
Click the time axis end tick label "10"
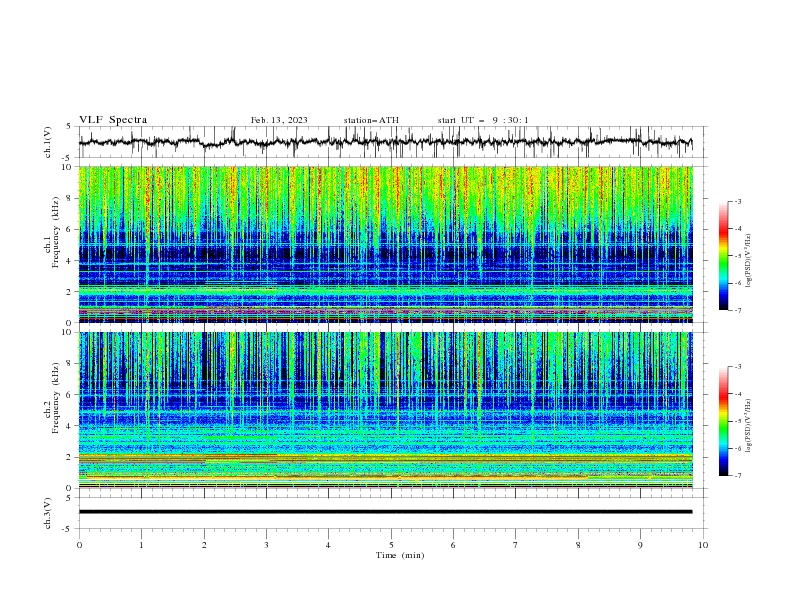tap(703, 545)
